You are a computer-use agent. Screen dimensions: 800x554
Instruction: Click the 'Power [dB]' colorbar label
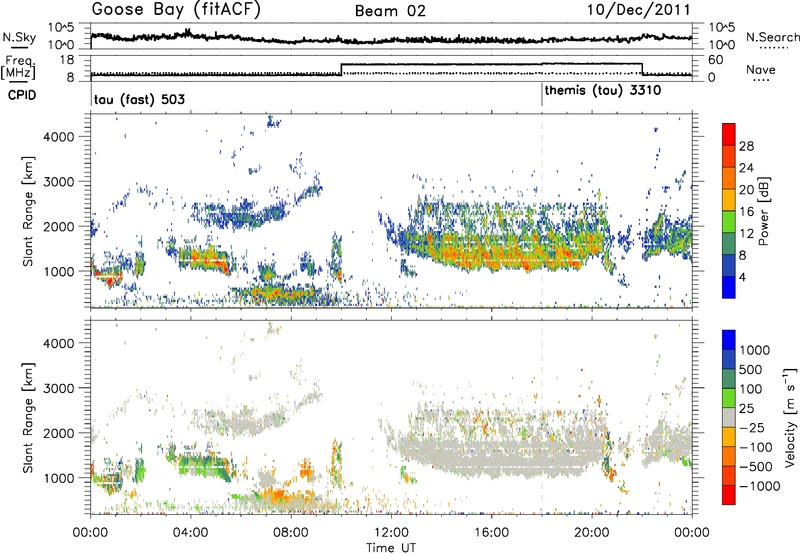(x=764, y=211)
